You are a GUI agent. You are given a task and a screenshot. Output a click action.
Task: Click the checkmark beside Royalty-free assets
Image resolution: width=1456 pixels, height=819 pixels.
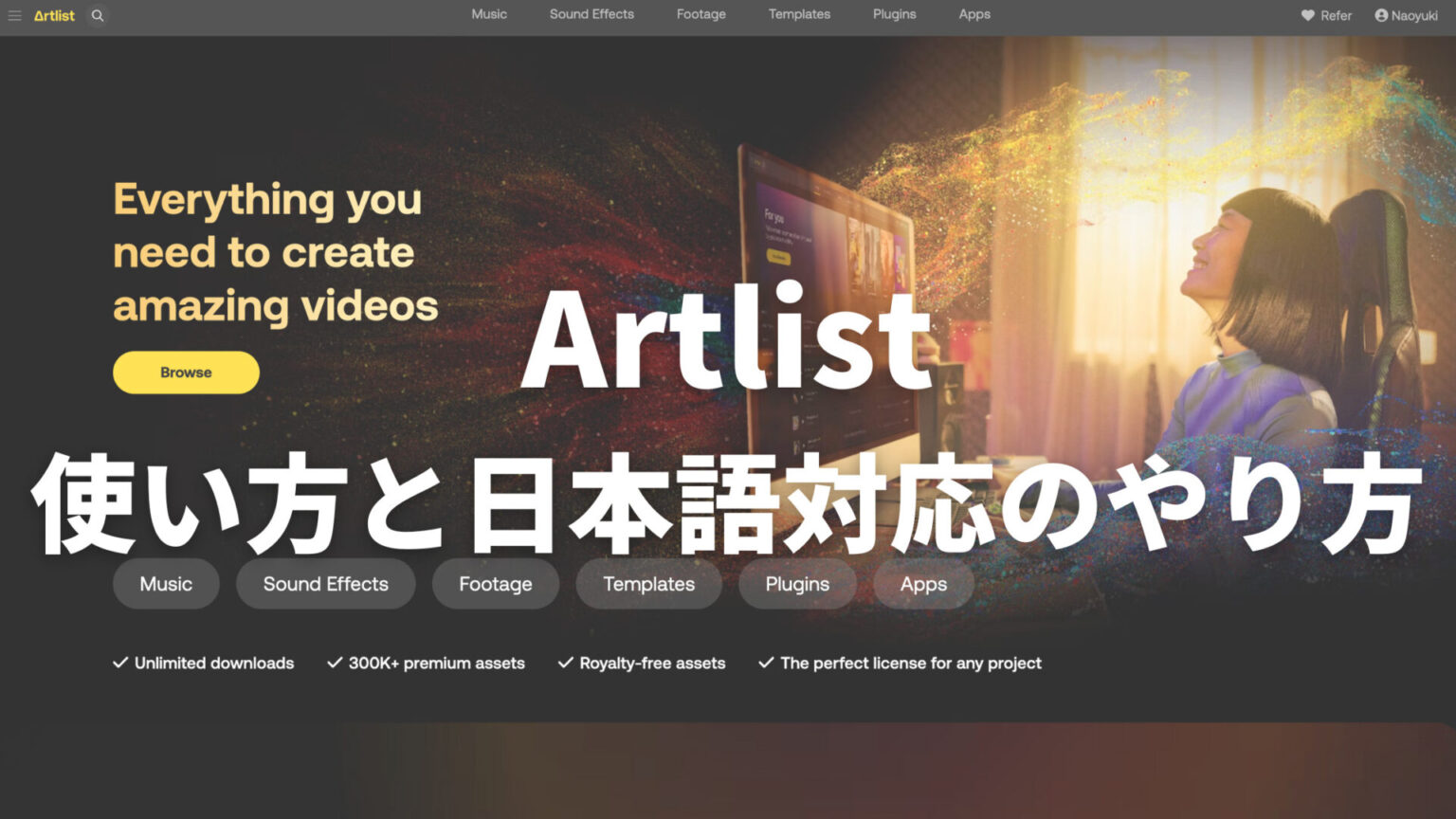564,663
